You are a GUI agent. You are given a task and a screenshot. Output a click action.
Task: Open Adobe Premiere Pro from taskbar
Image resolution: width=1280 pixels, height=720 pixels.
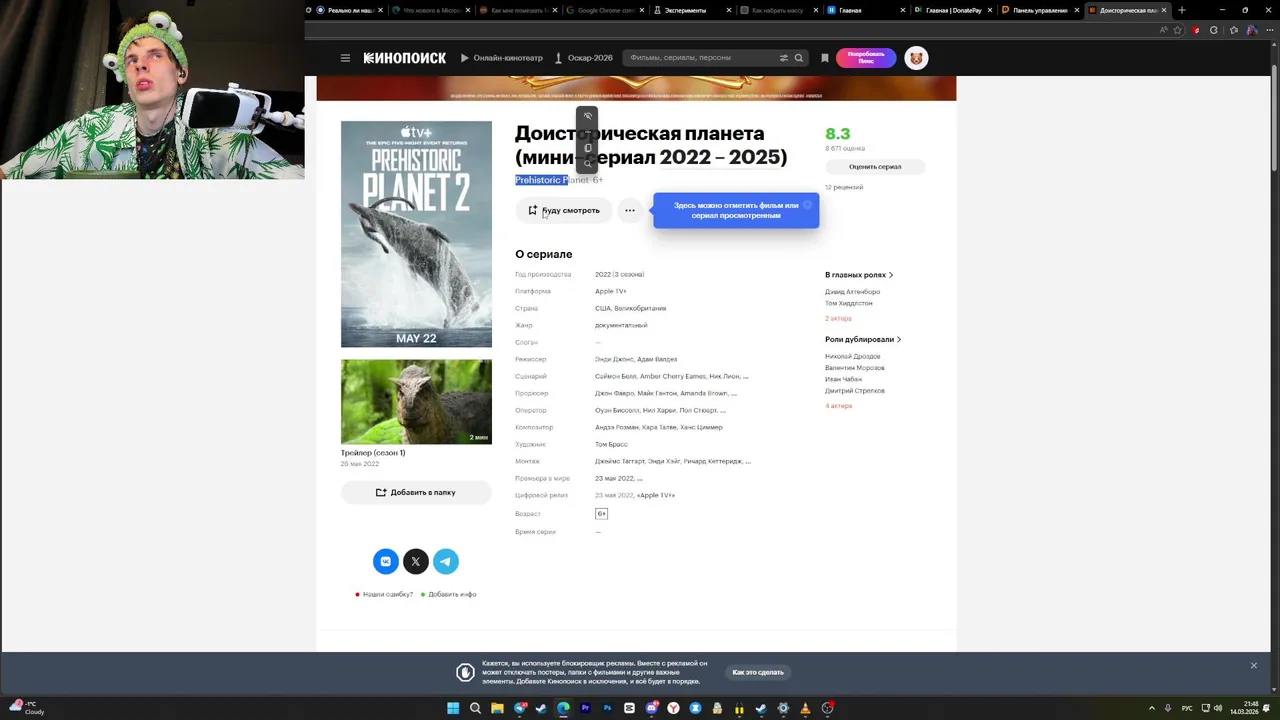pos(585,708)
